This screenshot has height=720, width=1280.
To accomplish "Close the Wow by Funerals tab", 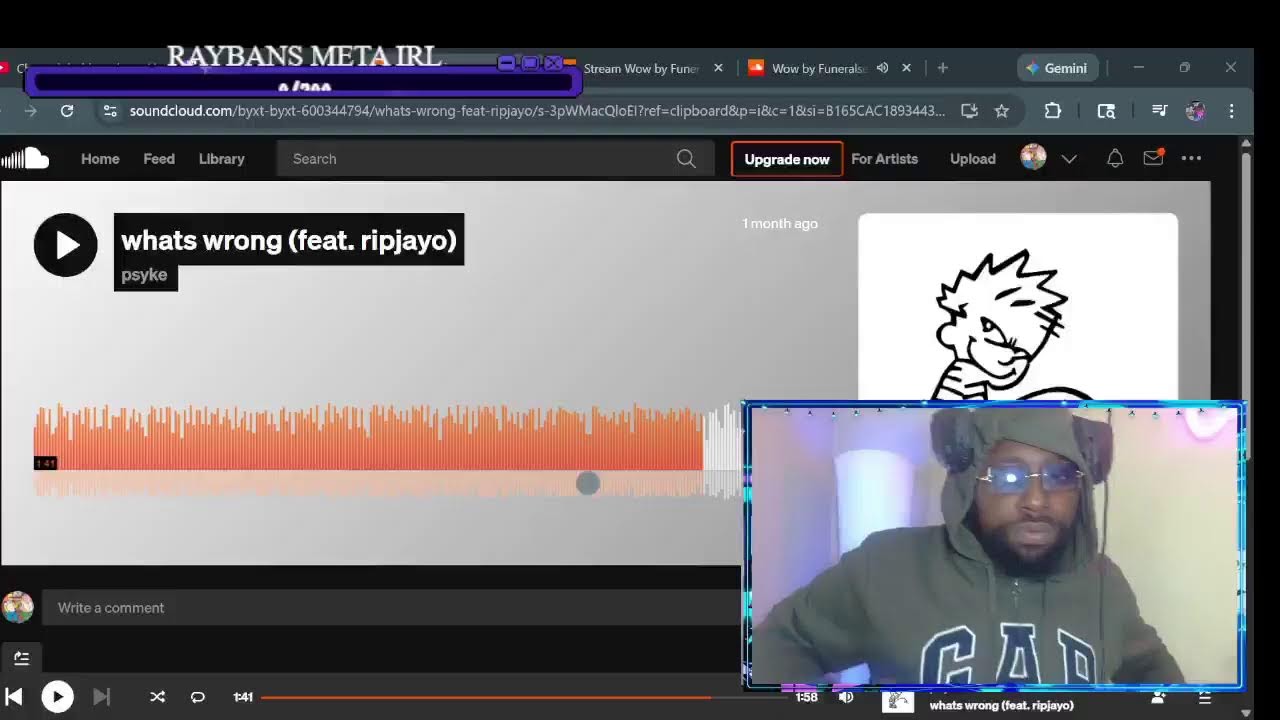I will (906, 68).
